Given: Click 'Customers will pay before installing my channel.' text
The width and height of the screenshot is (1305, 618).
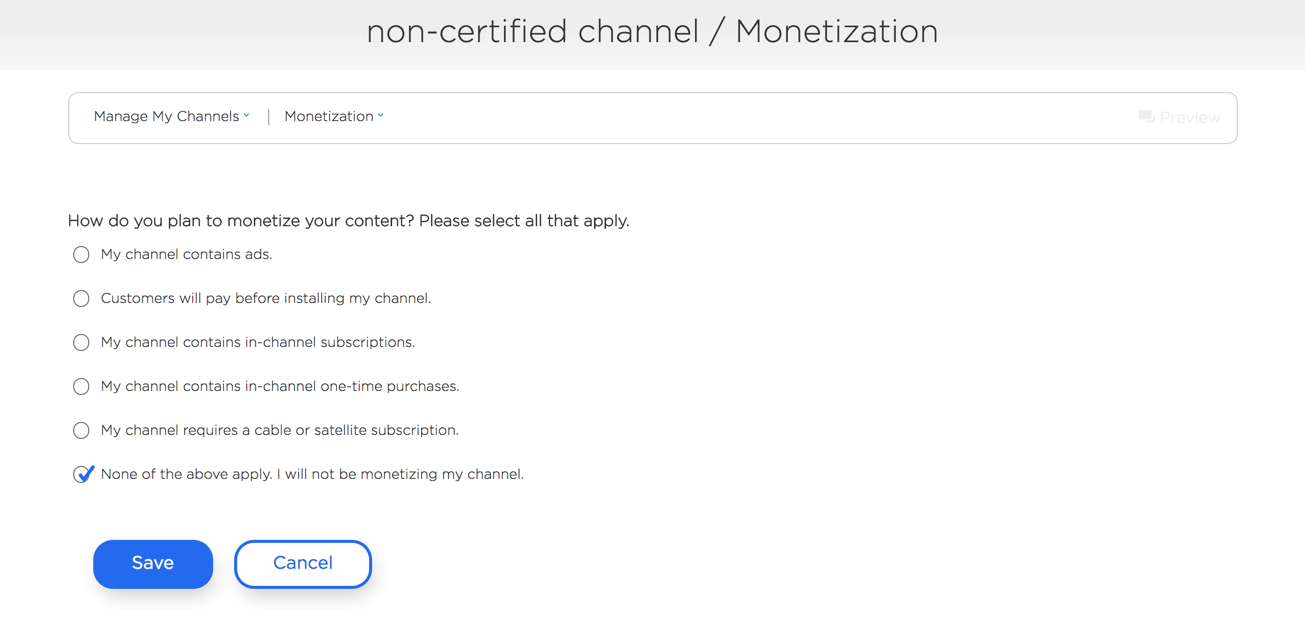Looking at the screenshot, I should point(266,298).
